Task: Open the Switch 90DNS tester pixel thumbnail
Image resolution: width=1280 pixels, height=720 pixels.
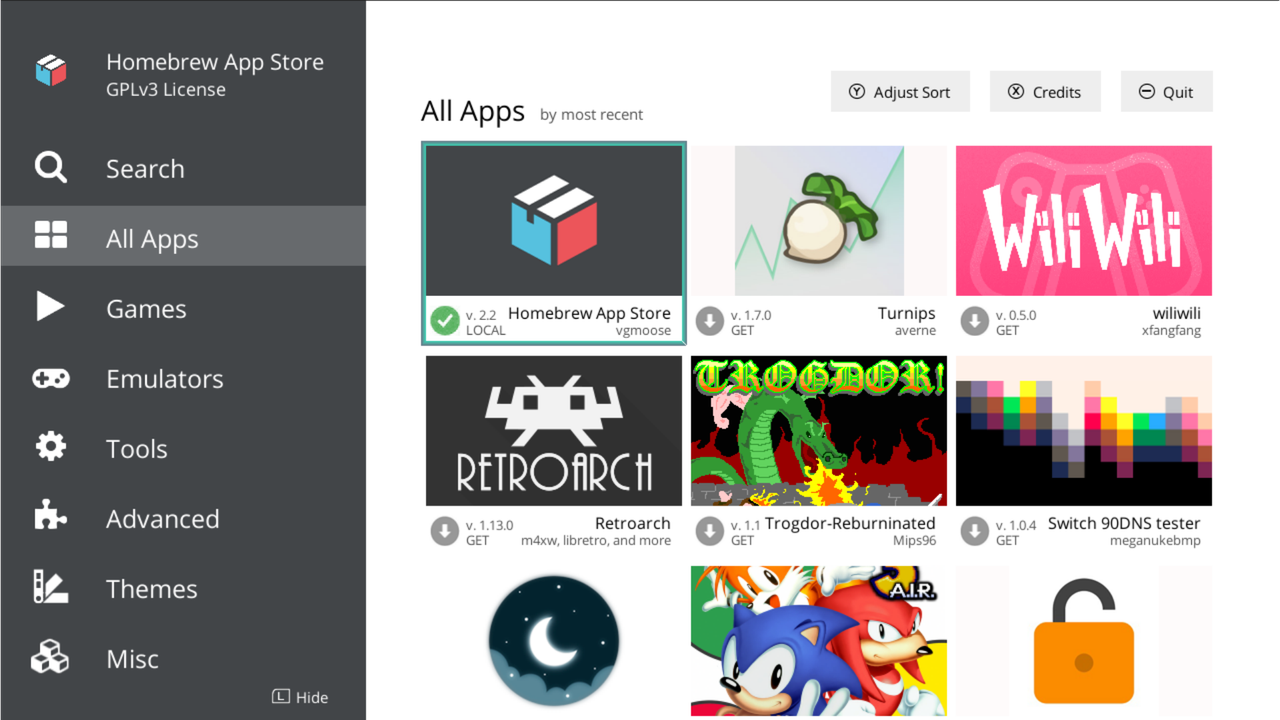Action: [x=1084, y=431]
